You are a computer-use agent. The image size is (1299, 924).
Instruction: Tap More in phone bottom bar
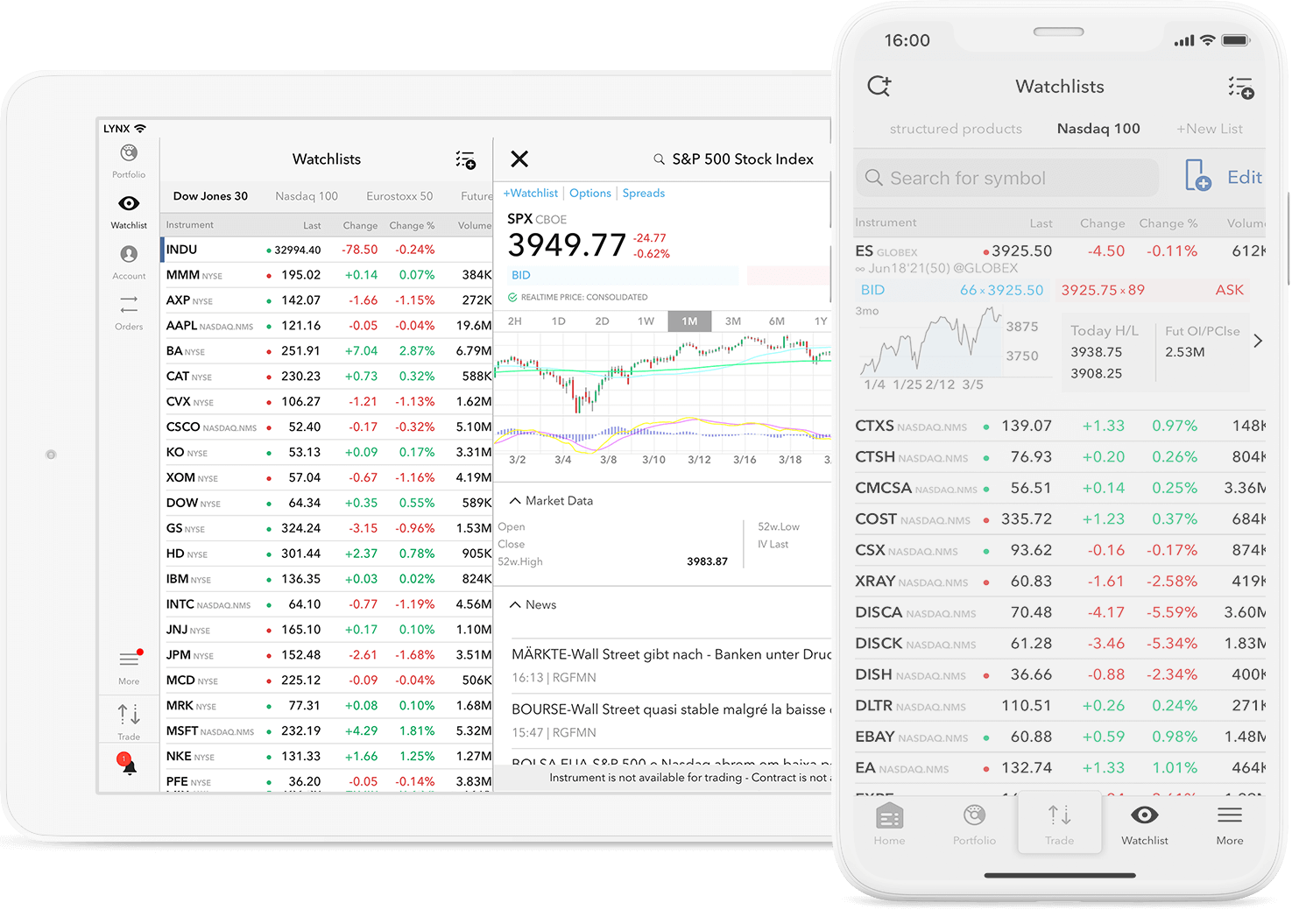1230,824
